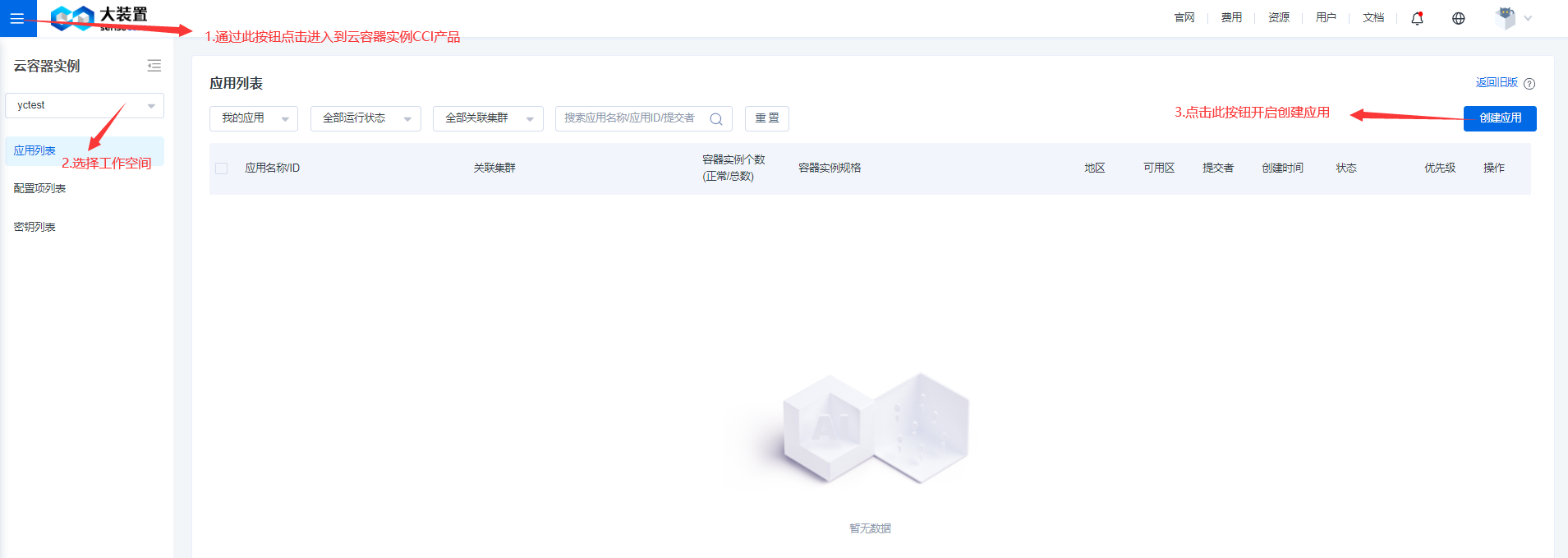Open the hamburger main menu

pos(17,18)
